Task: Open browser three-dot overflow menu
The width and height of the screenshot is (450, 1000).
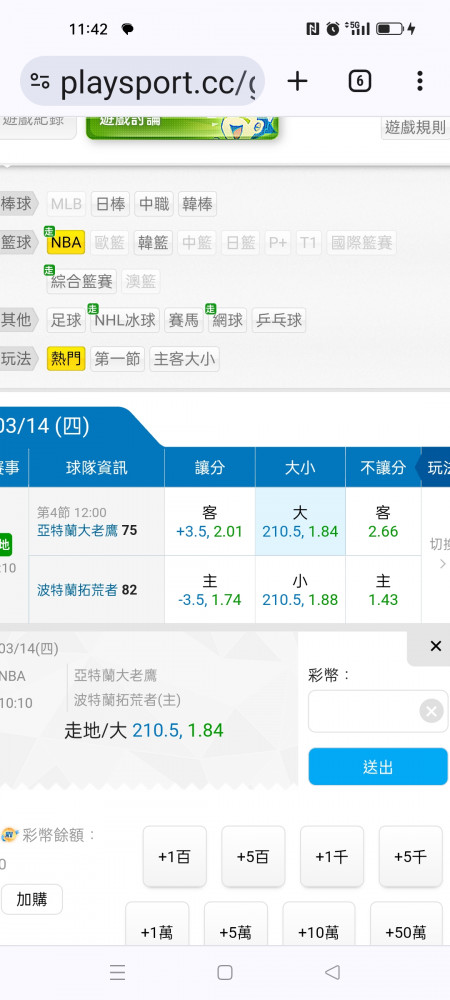Action: click(419, 81)
